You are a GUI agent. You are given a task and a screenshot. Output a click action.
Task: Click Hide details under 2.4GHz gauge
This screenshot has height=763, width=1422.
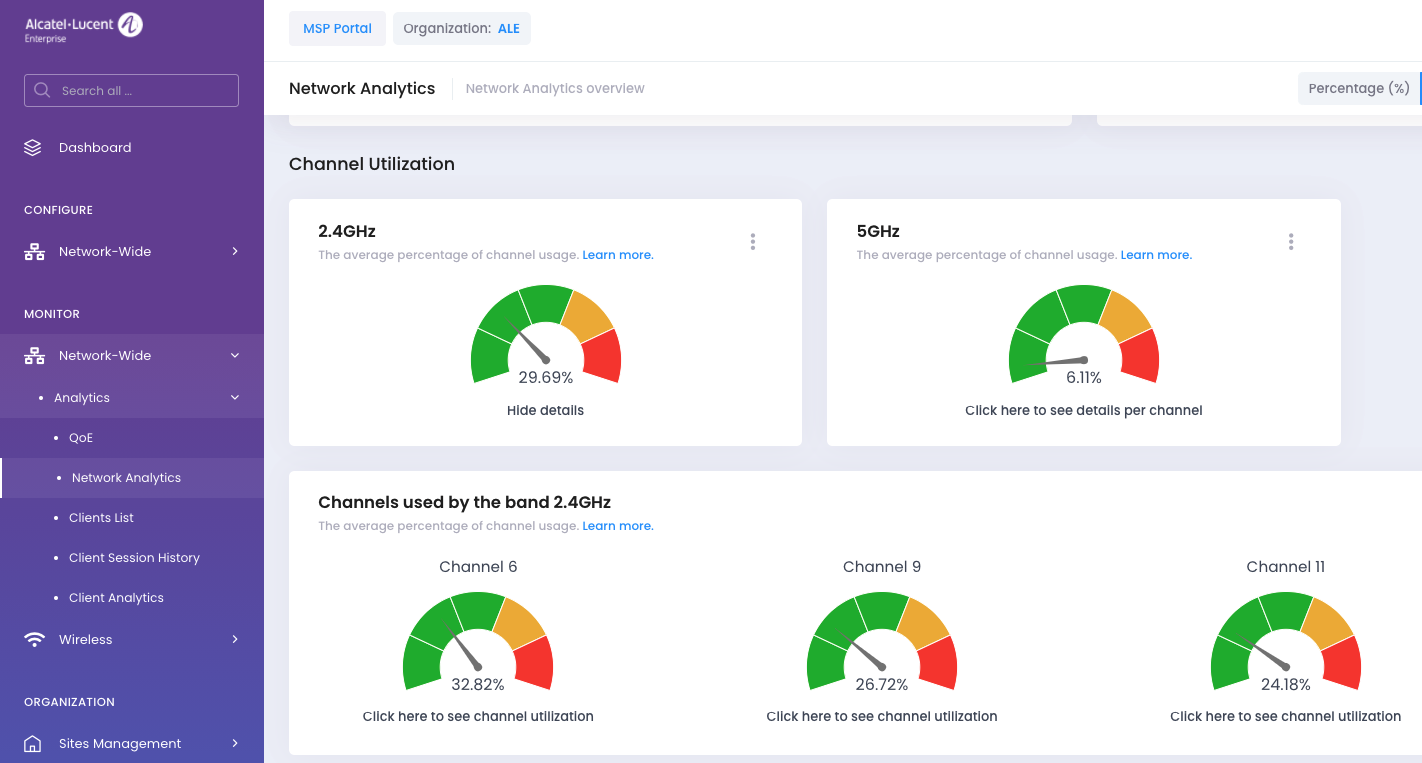[x=545, y=410]
